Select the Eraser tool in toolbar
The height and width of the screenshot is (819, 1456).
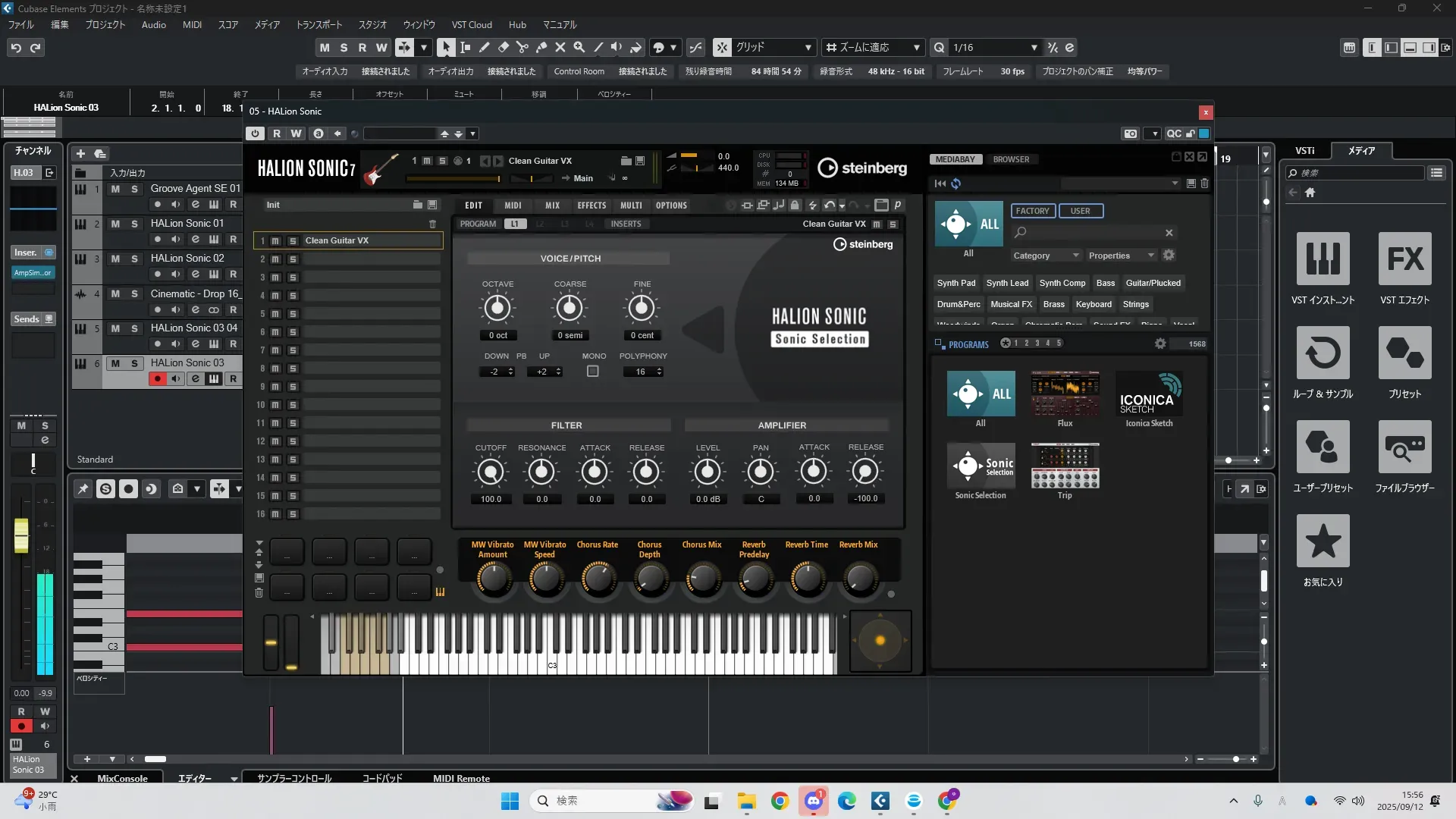504,48
